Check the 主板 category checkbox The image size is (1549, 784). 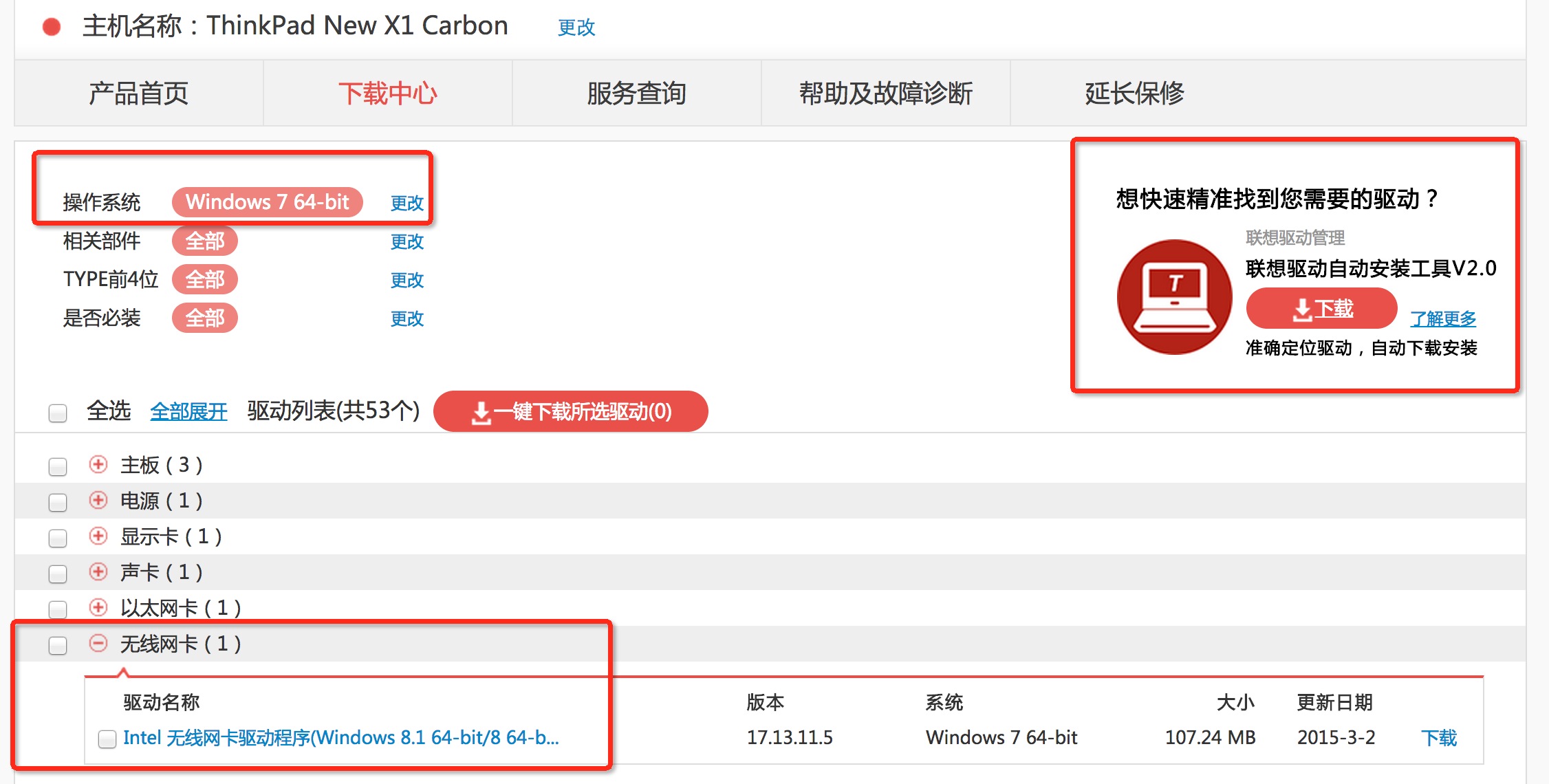(x=58, y=467)
